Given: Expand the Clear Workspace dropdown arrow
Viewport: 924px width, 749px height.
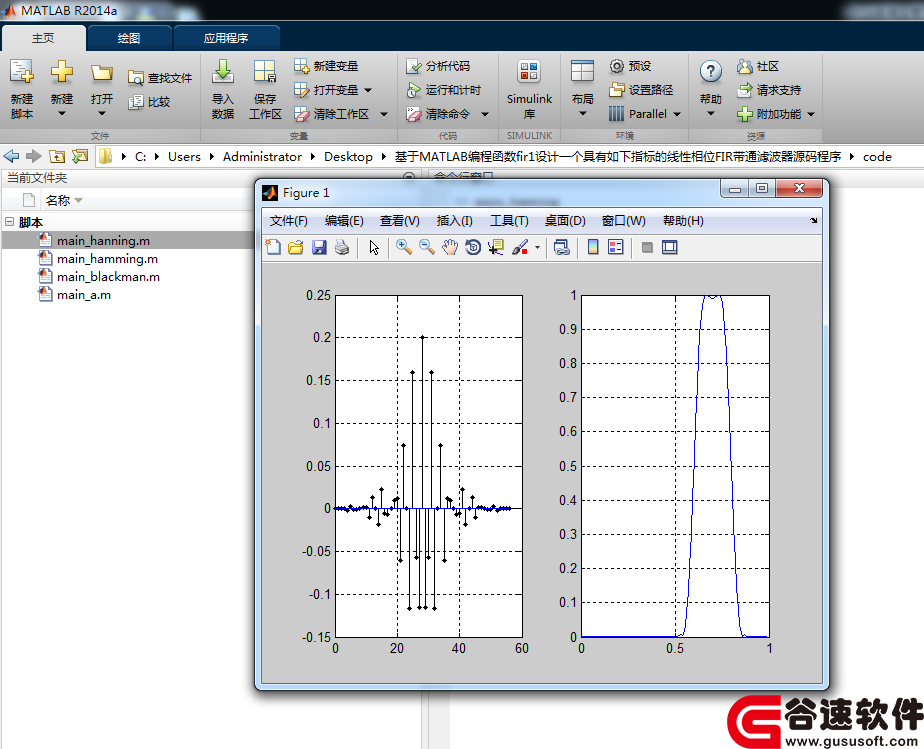Looking at the screenshot, I should pos(384,114).
